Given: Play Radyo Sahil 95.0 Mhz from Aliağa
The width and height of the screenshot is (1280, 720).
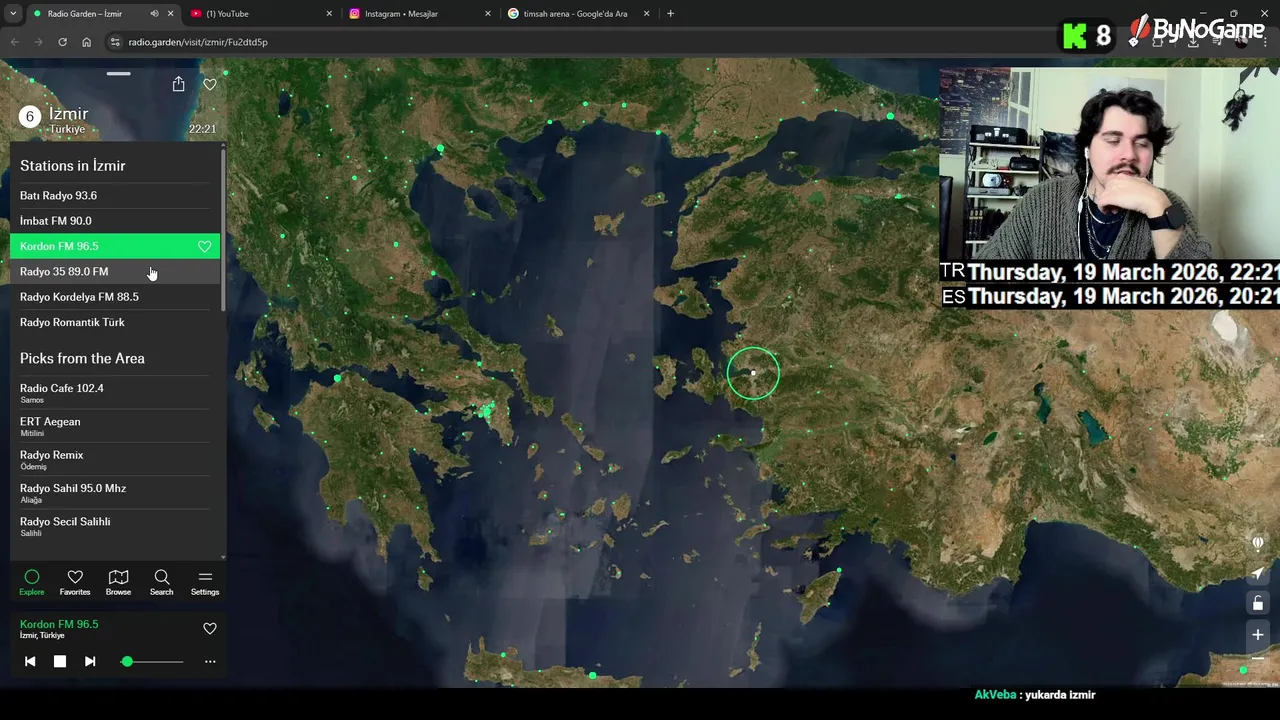Looking at the screenshot, I should click(x=115, y=493).
